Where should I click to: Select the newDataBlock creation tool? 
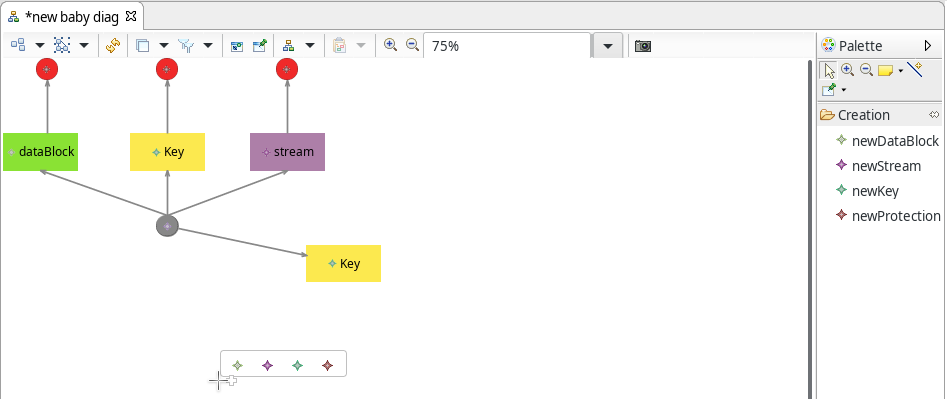[x=888, y=141]
